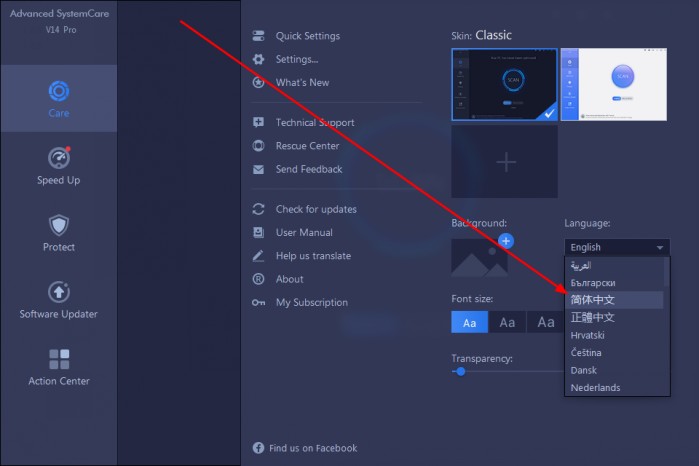Click the Technical Support plus icon
Viewport: 699px width, 466px height.
coord(259,122)
